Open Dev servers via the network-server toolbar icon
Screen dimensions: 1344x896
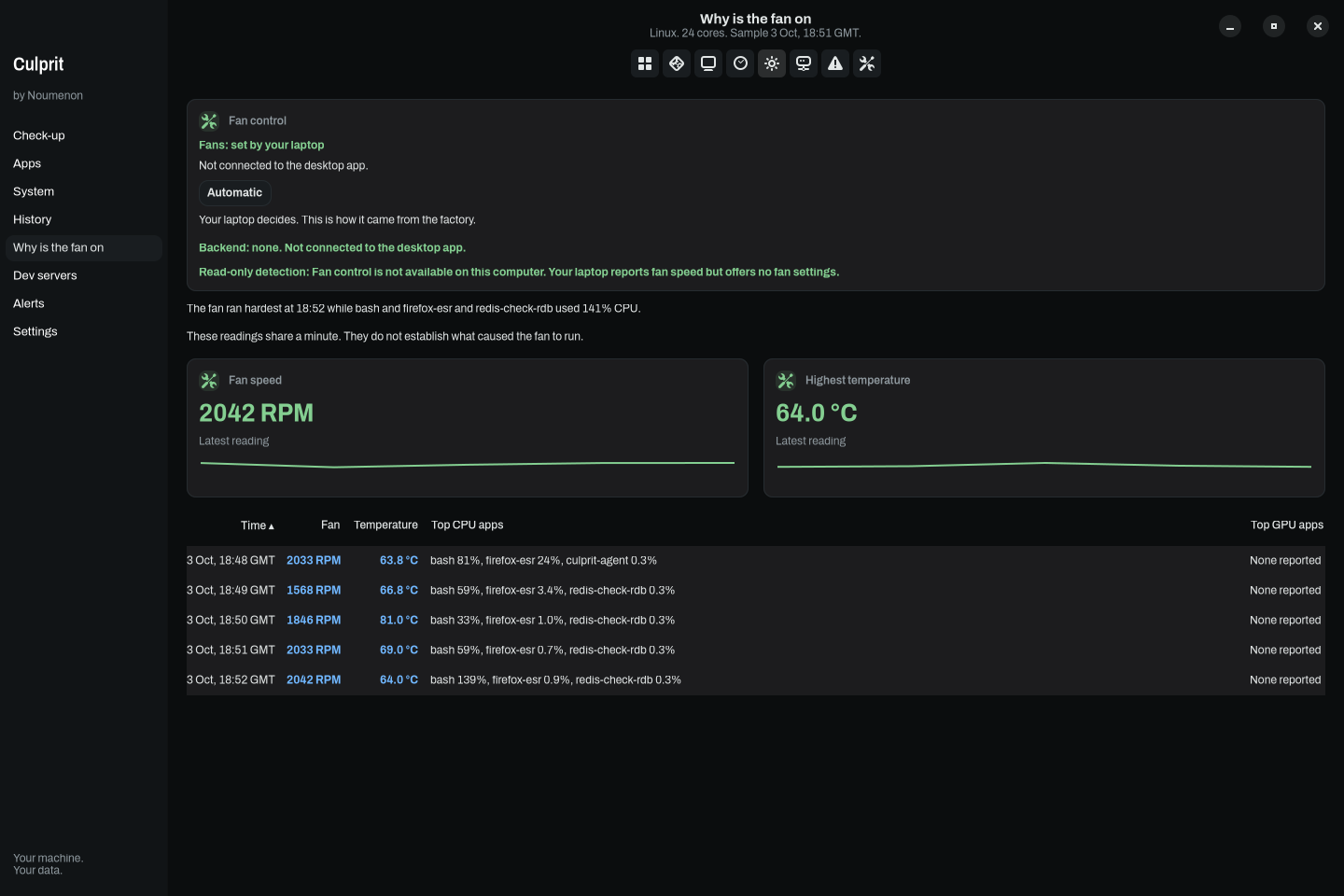click(x=804, y=63)
